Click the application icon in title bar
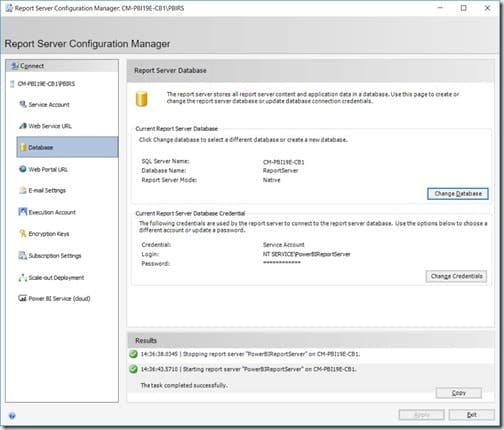504x430 pixels. [9, 8]
